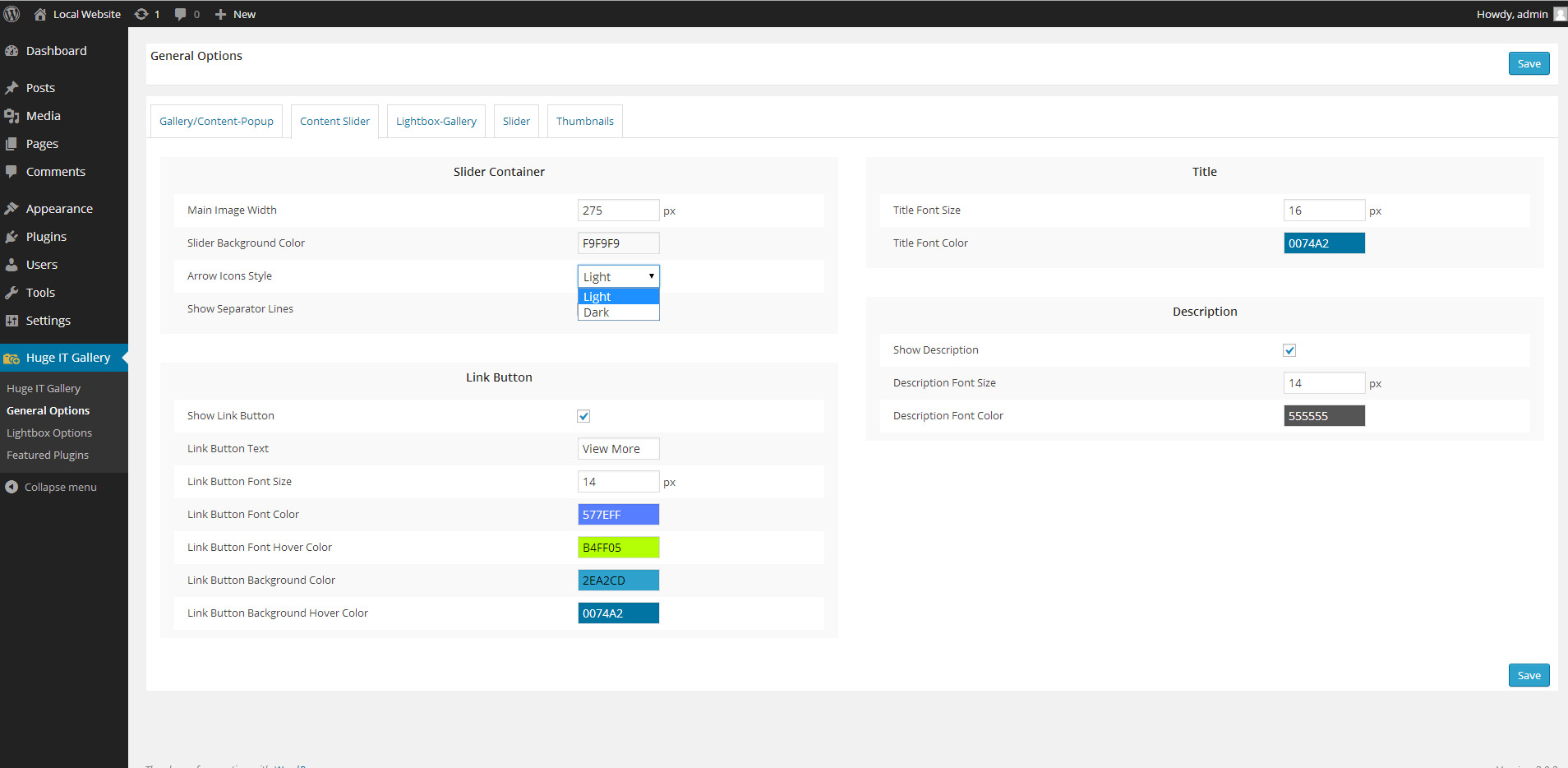Click the Local Website link text
This screenshot has width=1568, height=768.
pos(87,14)
